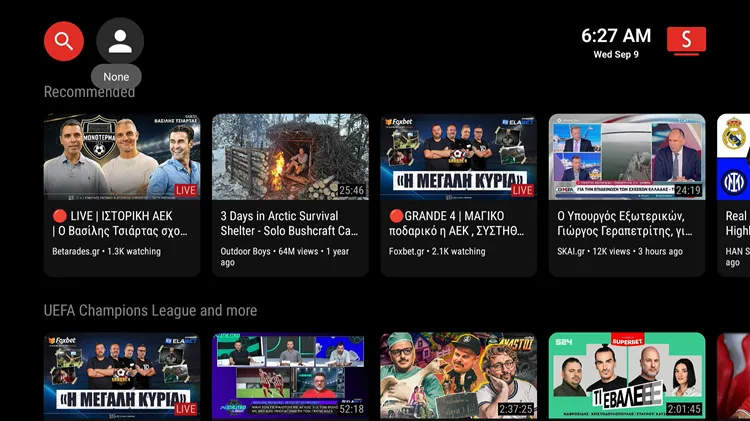Open the Foxbet GRANDE 4 live thumbnail in Recommended
The width and height of the screenshot is (750, 421).
(x=459, y=157)
